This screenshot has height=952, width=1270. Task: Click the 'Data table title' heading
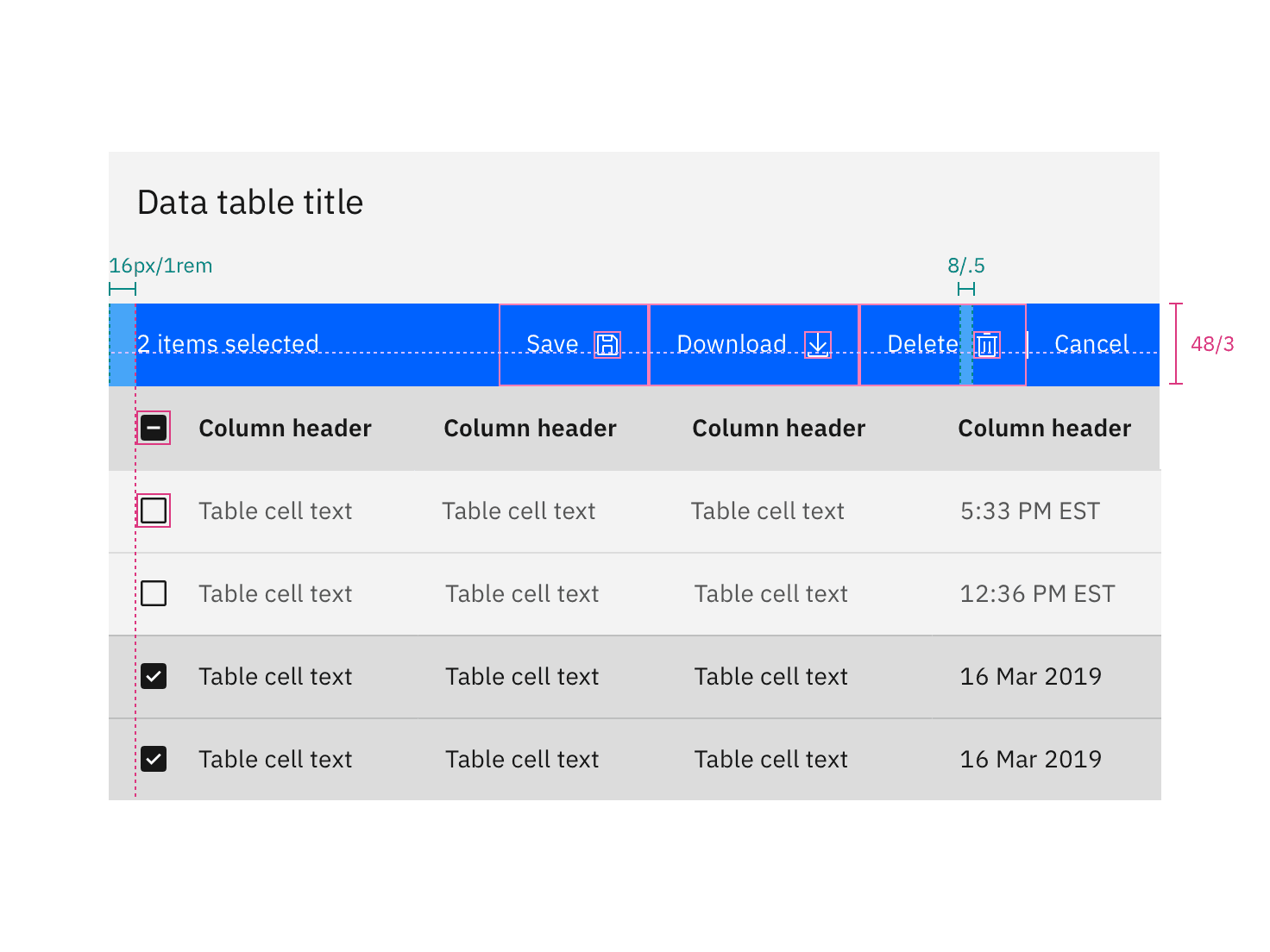(x=248, y=202)
